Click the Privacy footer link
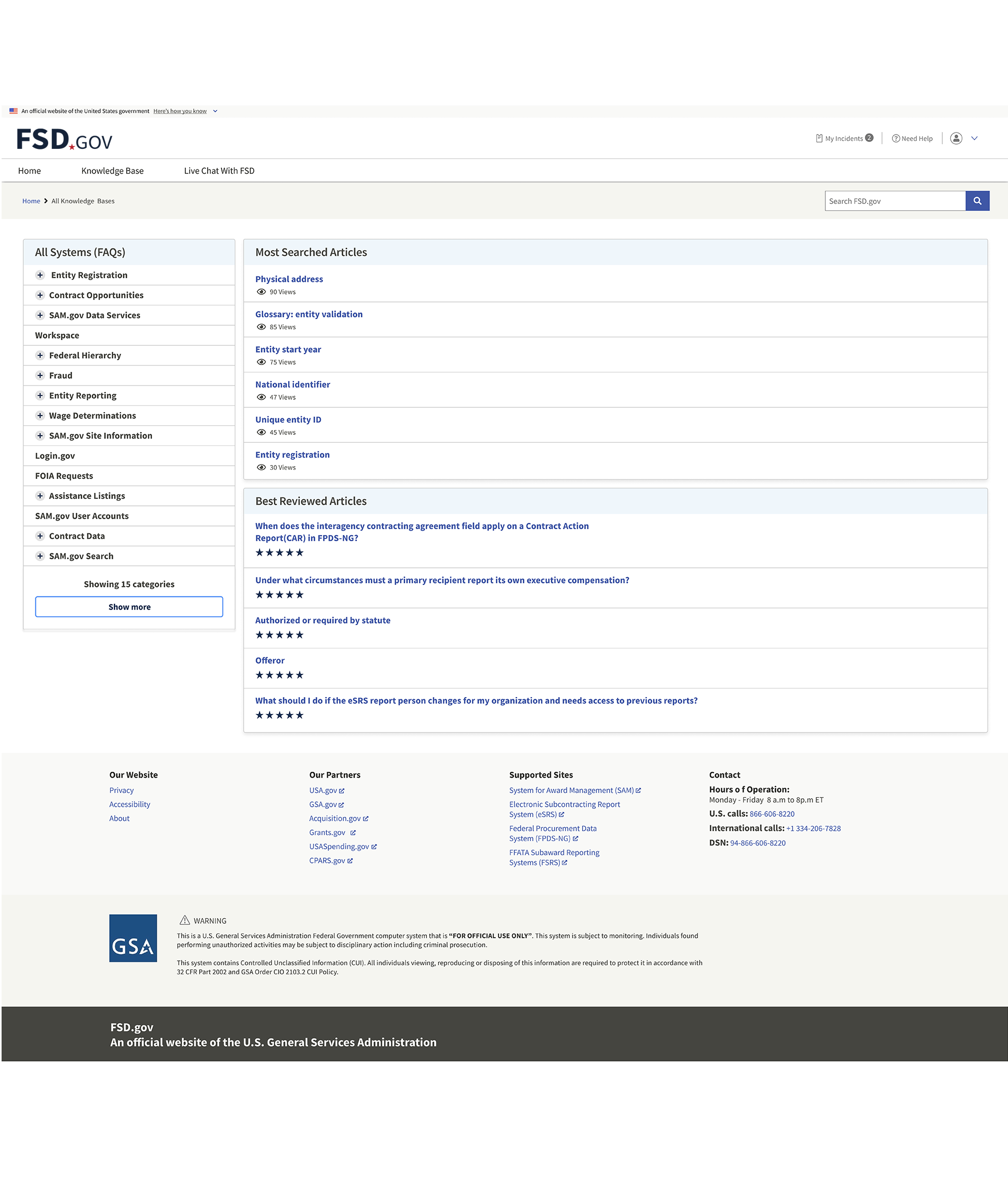Screen dimensions: 1008x1186 point(122,790)
